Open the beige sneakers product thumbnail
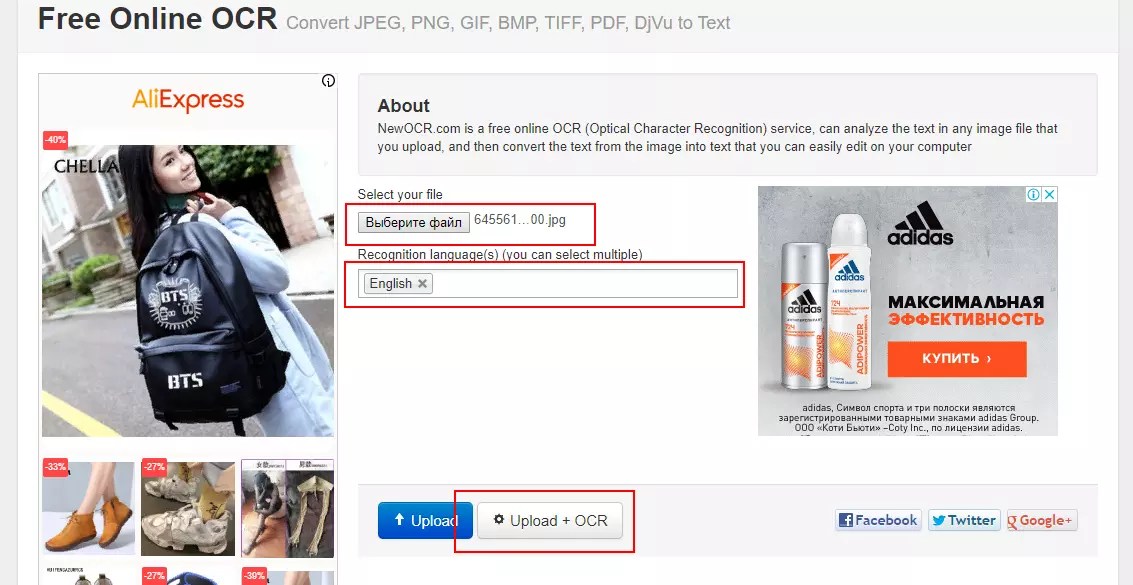This screenshot has height=585, width=1133. (188, 508)
